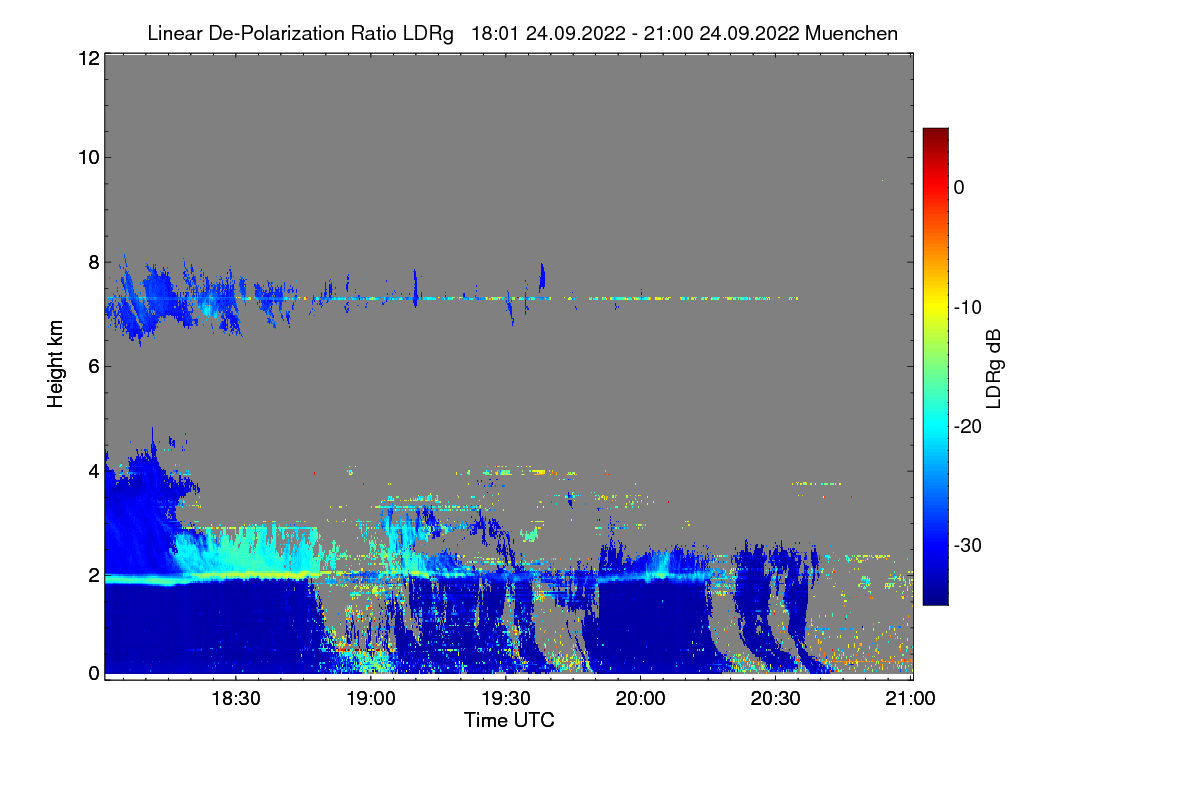Click the "Time UTC" x-axis label
The width and height of the screenshot is (1200, 800).
[509, 719]
